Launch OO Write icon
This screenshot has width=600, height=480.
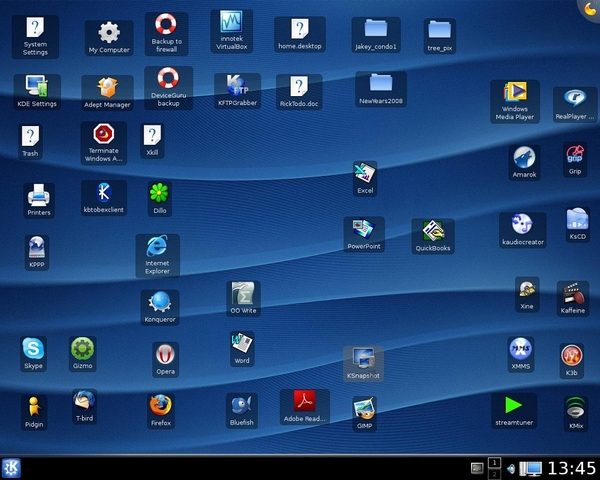tap(243, 299)
